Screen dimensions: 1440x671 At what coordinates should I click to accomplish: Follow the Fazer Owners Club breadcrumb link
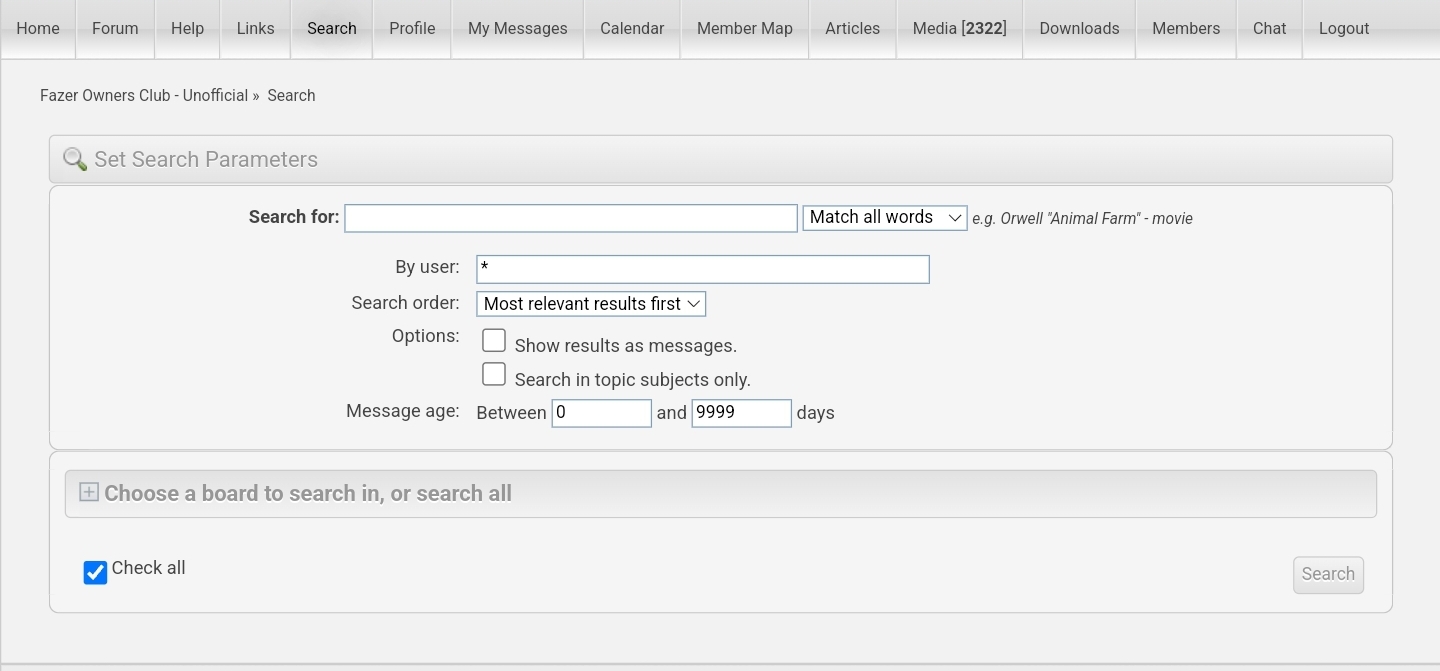pos(144,96)
